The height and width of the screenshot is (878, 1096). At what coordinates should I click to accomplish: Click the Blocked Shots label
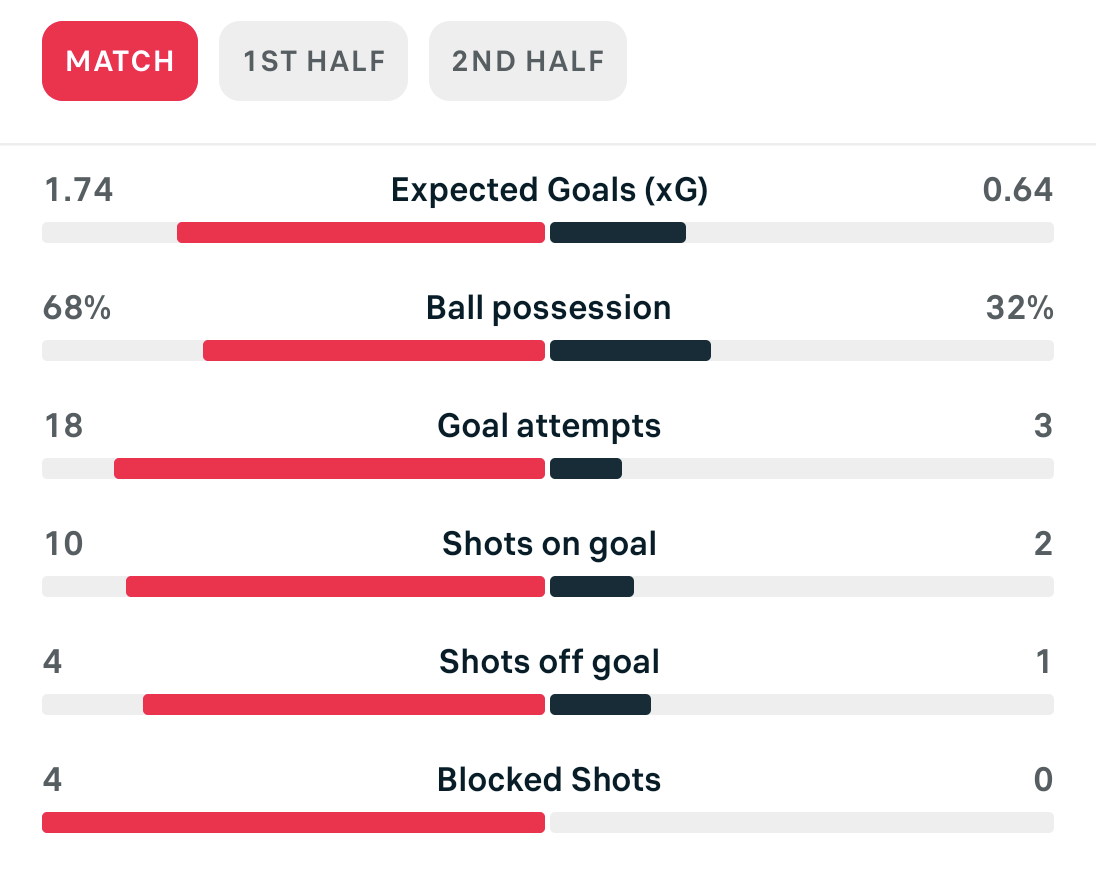pyautogui.click(x=549, y=779)
